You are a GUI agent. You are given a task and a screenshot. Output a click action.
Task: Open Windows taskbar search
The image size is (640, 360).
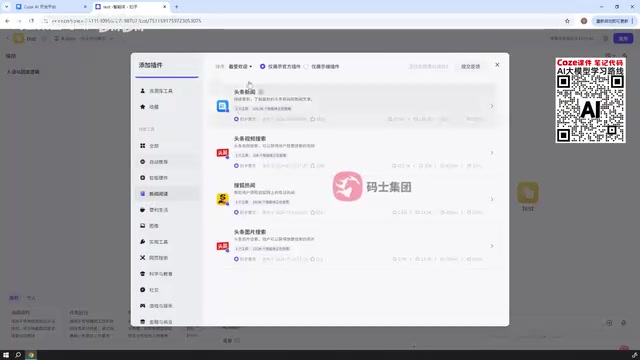coord(18,355)
